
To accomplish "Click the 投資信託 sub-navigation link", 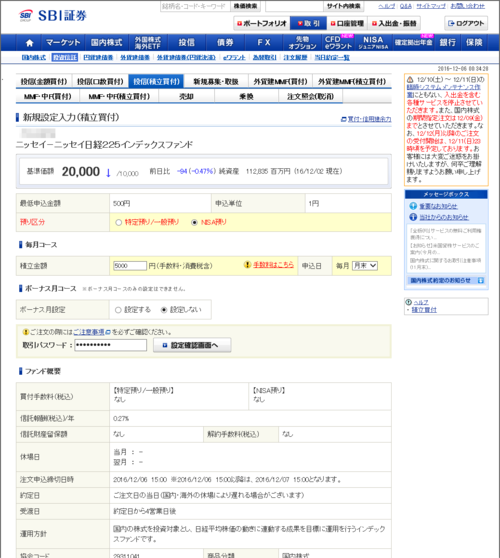I will click(x=64, y=57).
